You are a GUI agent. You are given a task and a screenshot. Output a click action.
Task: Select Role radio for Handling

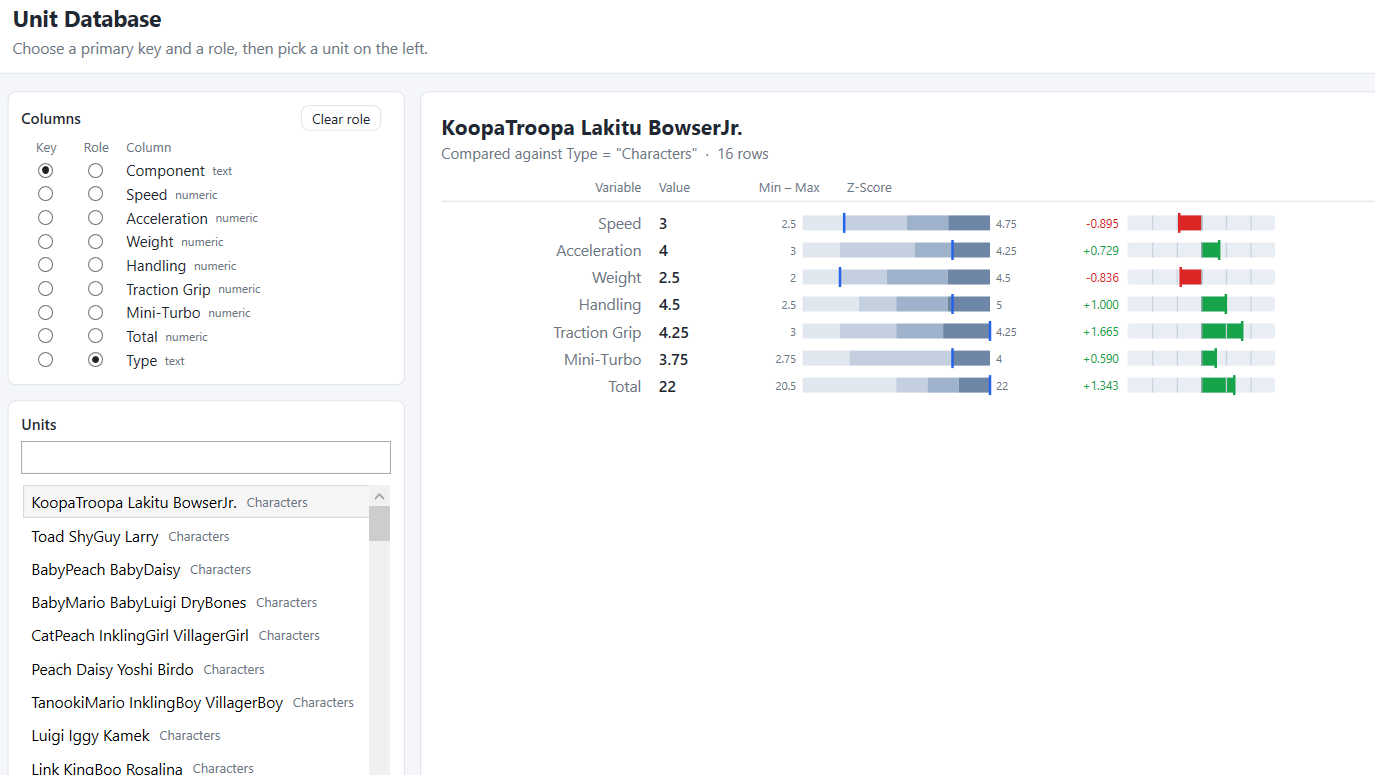coord(95,265)
